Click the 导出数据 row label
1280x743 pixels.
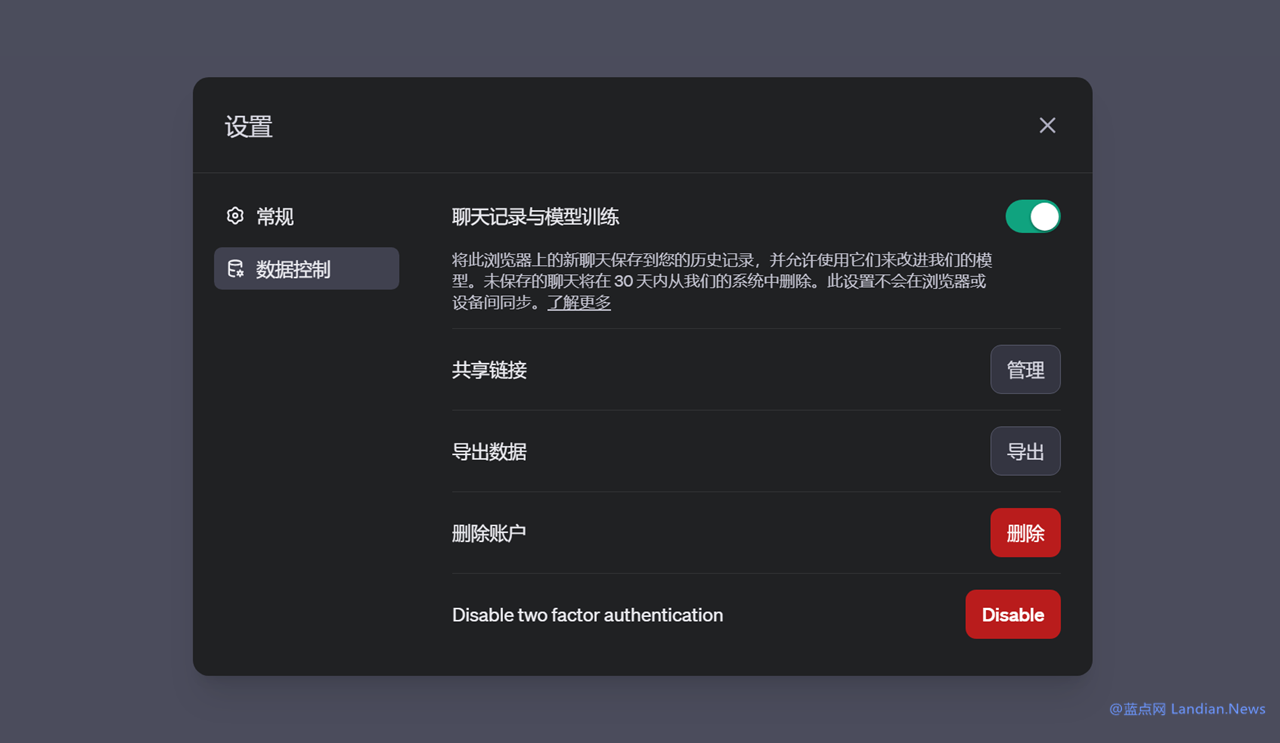(x=489, y=452)
